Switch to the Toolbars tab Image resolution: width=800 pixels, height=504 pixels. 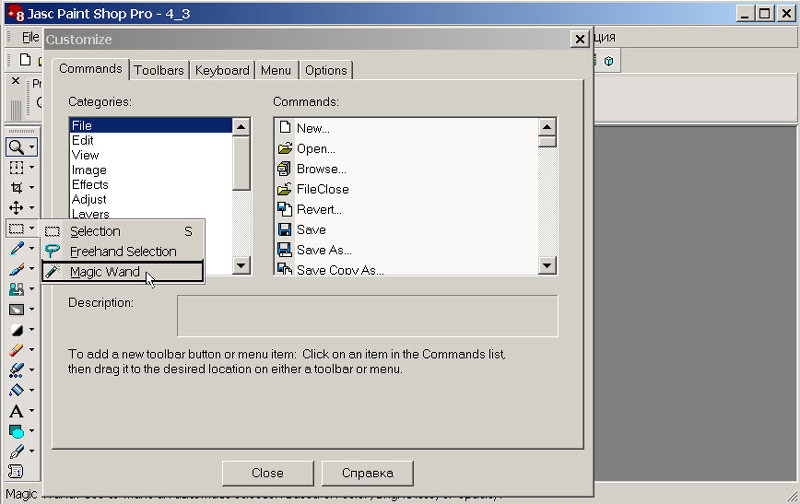159,70
